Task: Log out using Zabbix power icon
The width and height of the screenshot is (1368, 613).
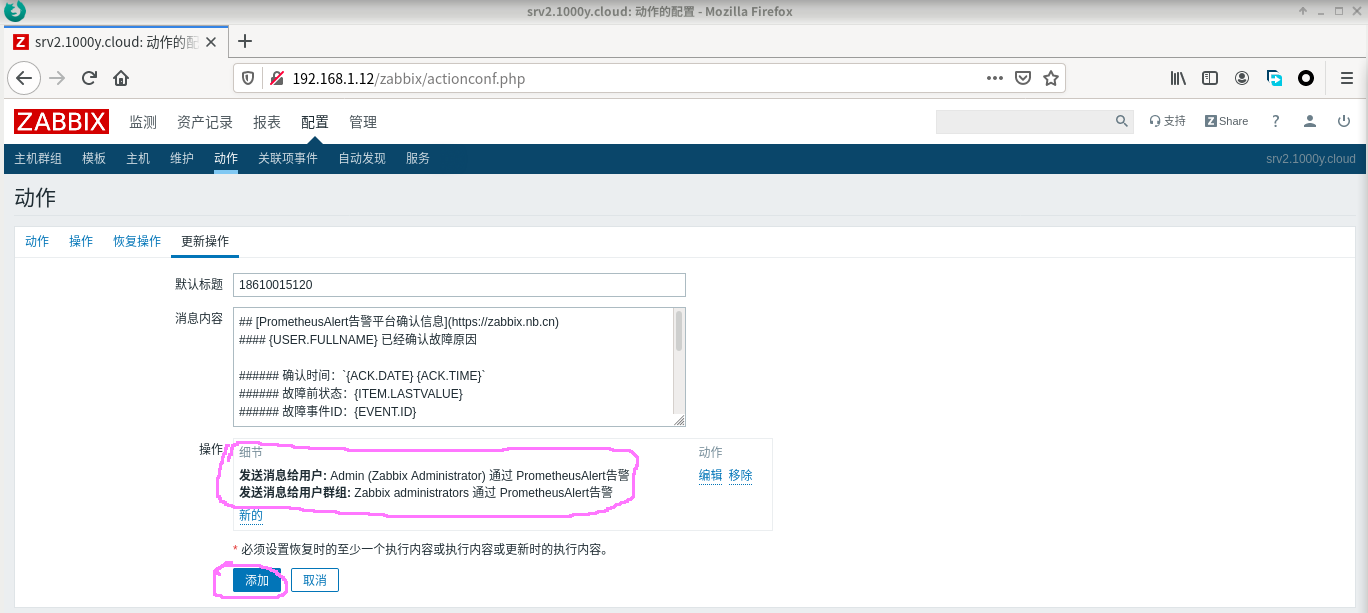Action: 1343,121
